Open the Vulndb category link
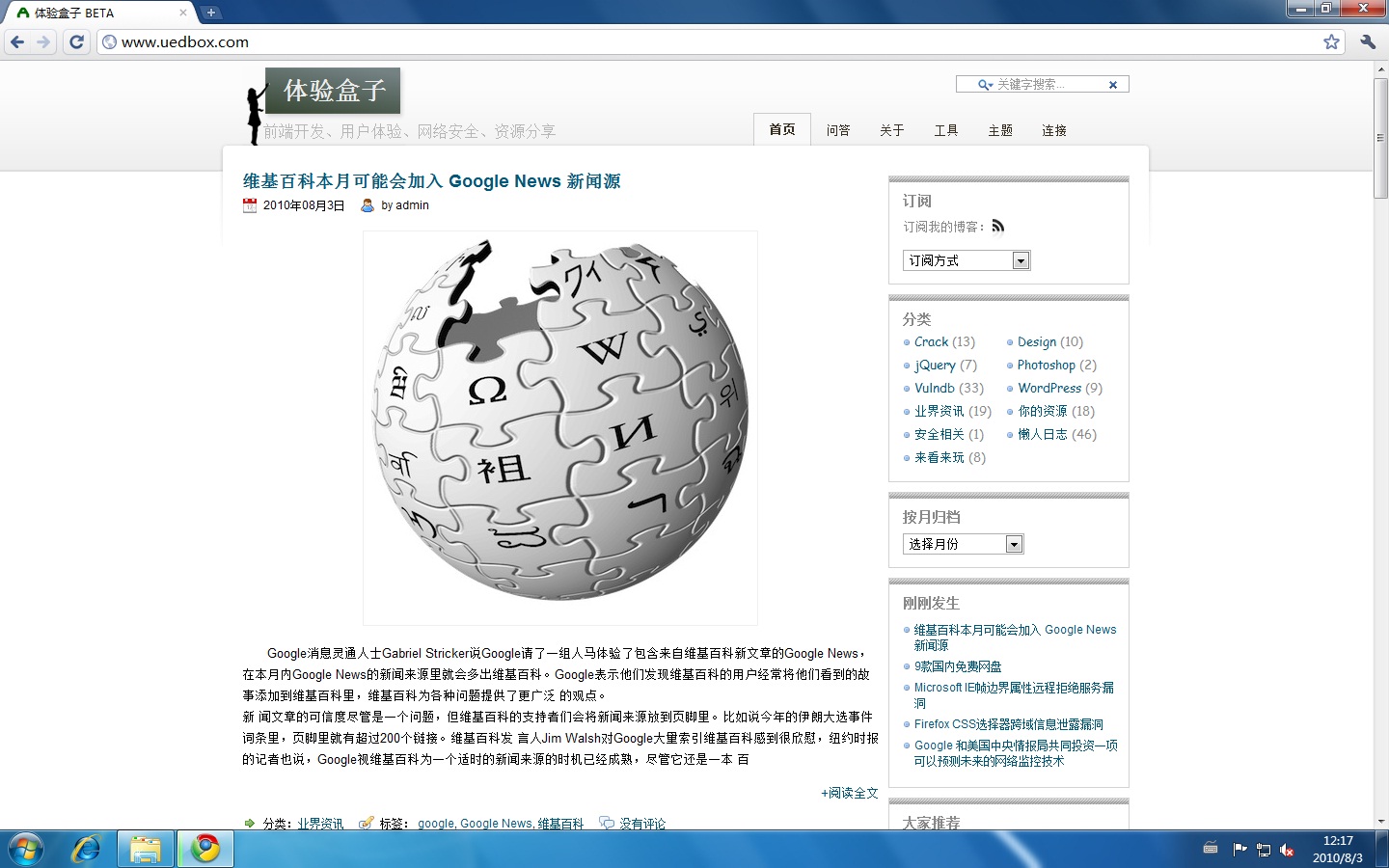The height and width of the screenshot is (868, 1389). (x=935, y=388)
